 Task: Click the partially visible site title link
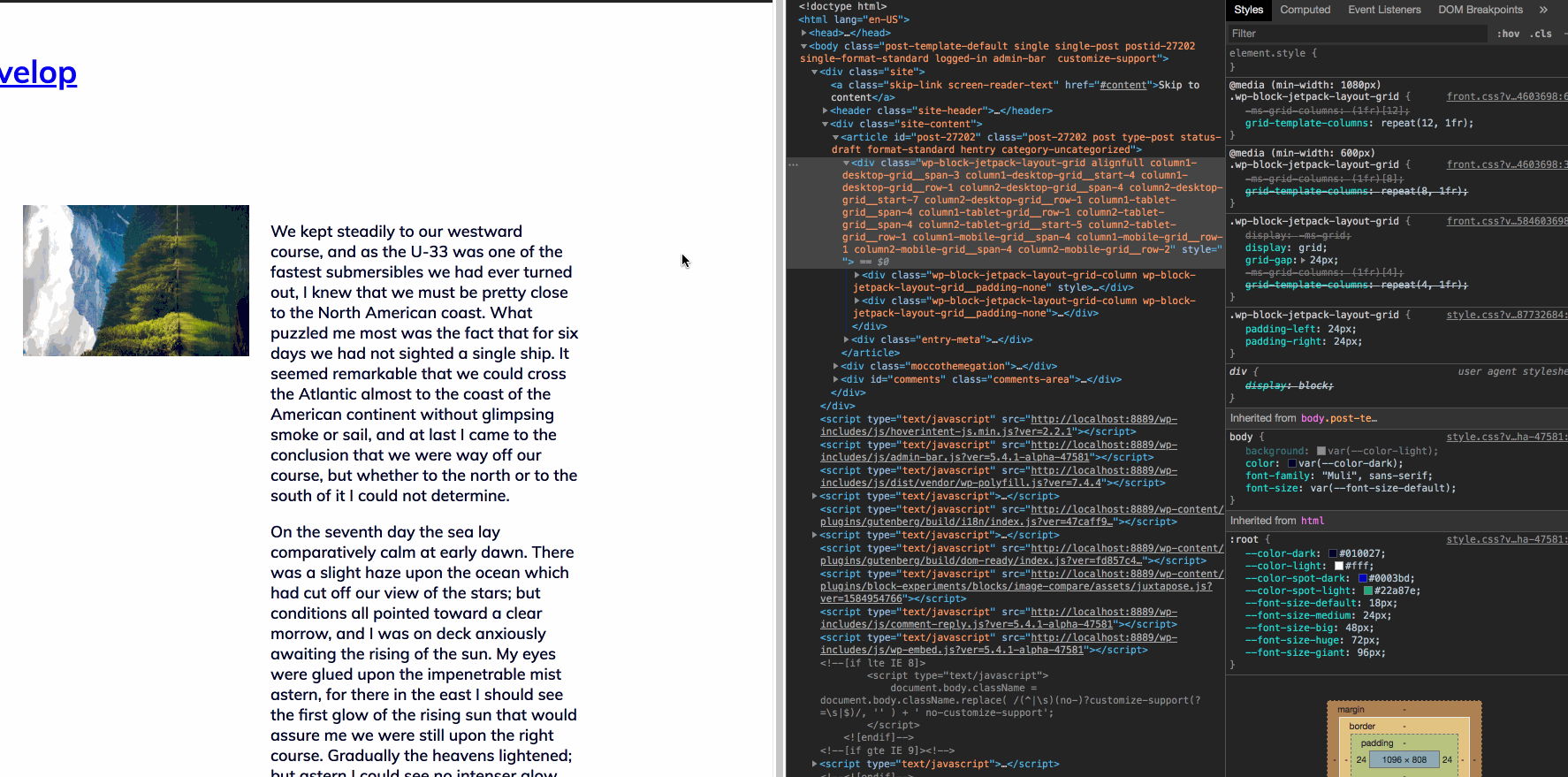[38, 72]
